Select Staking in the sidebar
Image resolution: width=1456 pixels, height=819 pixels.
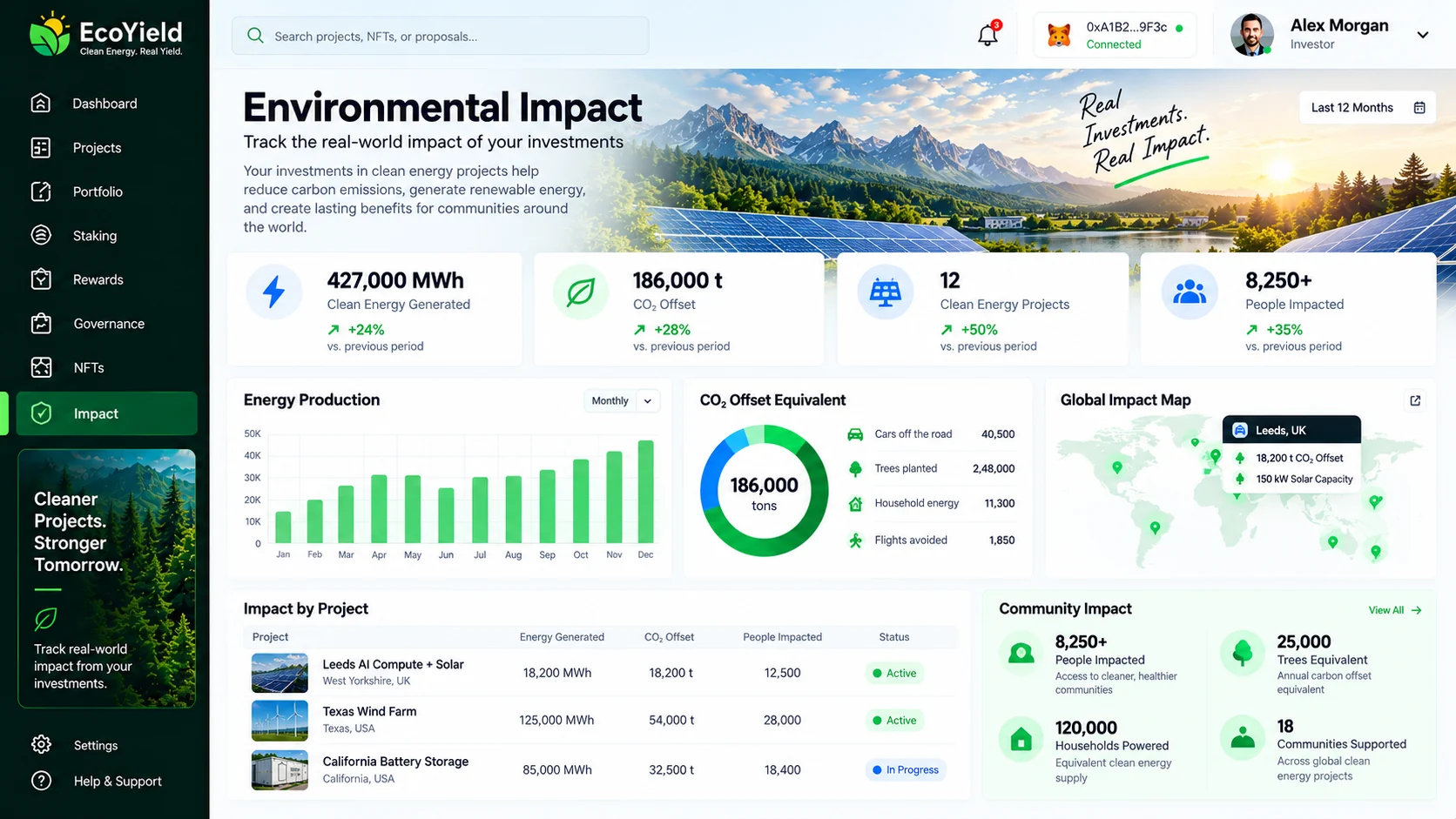pos(104,236)
